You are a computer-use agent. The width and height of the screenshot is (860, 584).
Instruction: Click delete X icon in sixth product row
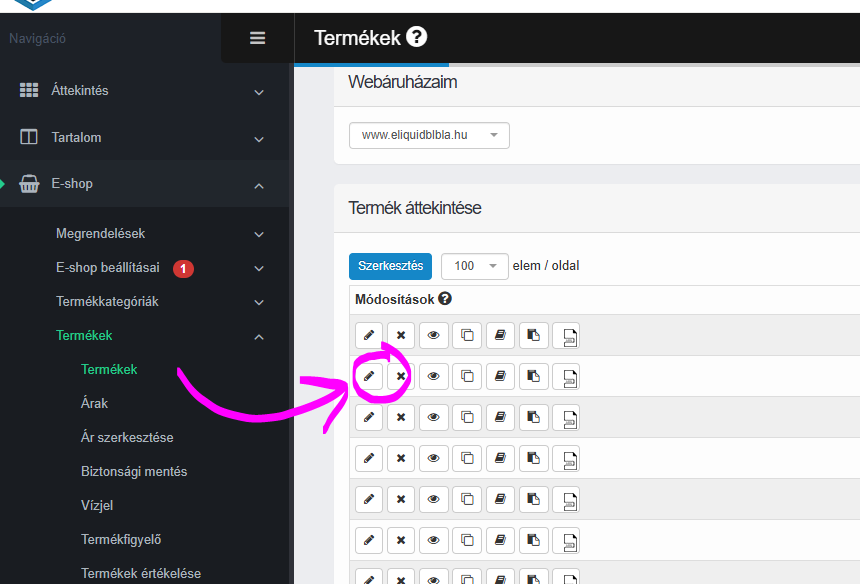click(x=401, y=540)
